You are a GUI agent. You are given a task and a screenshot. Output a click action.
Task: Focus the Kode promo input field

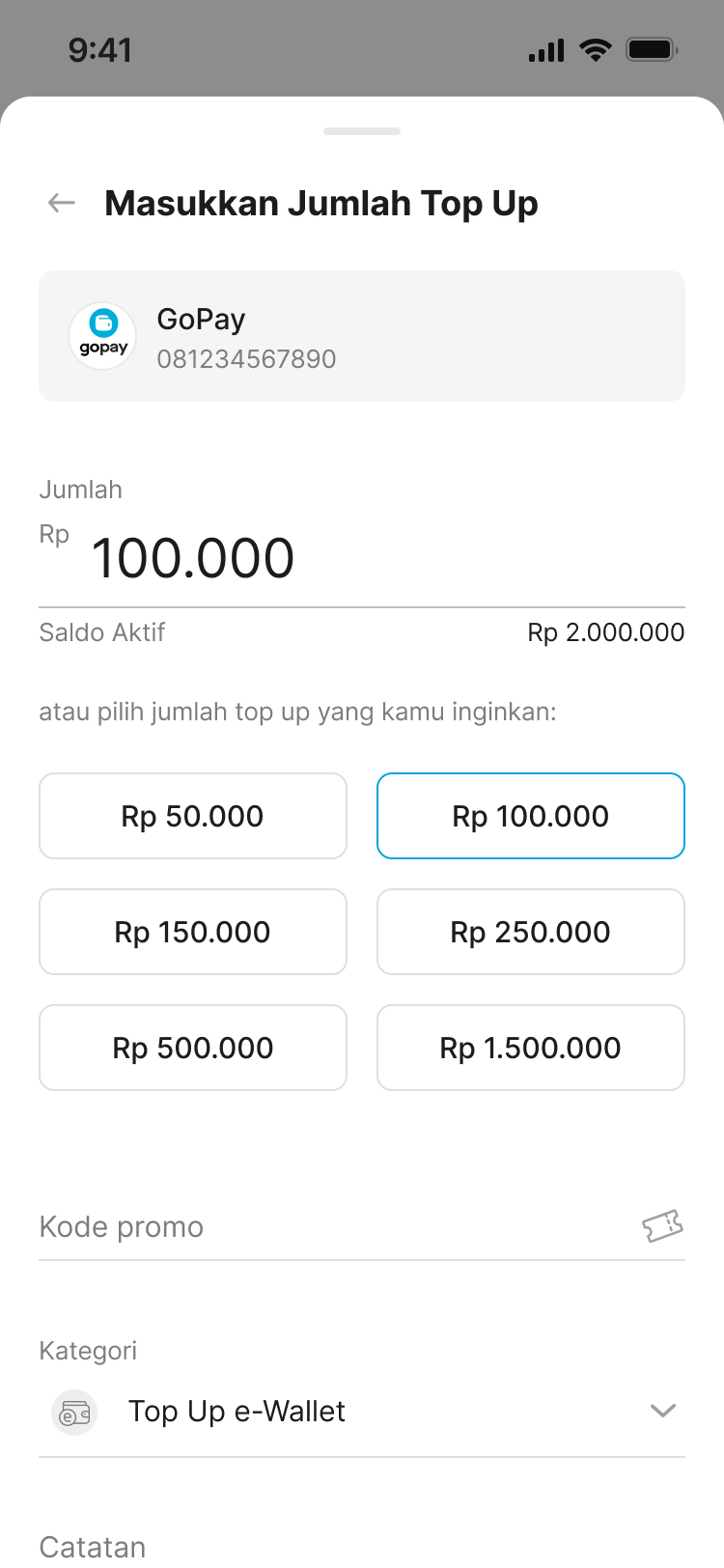point(328,1226)
